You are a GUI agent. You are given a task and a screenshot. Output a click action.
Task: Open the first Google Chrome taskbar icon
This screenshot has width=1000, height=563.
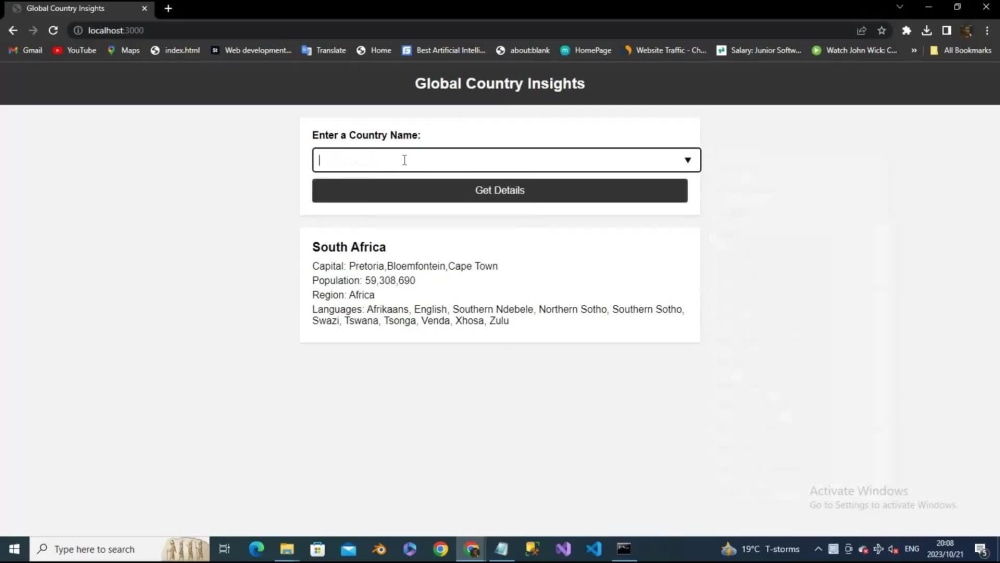pyautogui.click(x=440, y=549)
